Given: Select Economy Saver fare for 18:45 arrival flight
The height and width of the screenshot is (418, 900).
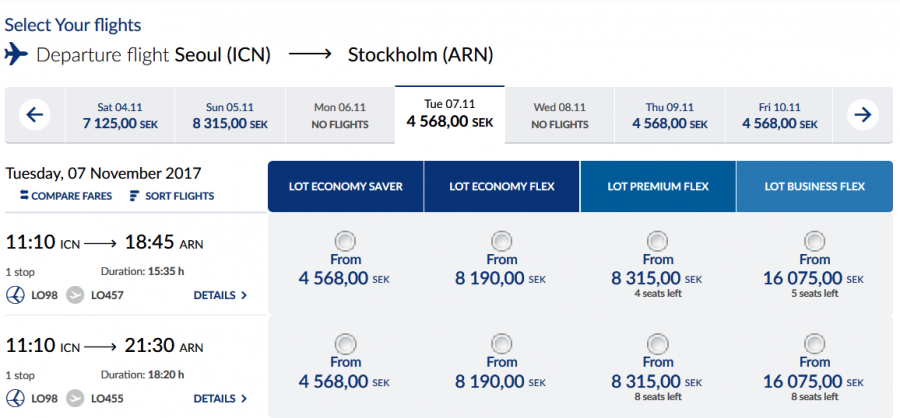Looking at the screenshot, I should [x=345, y=241].
